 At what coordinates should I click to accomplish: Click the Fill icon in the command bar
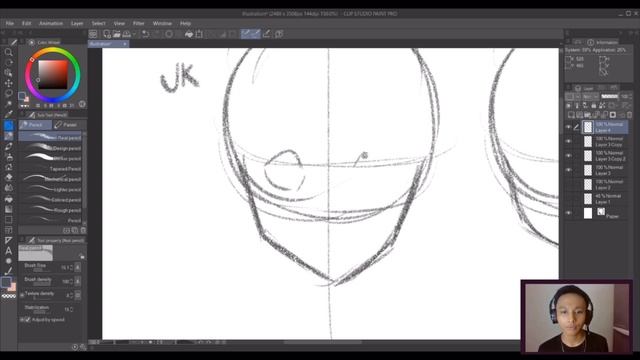coord(189,34)
